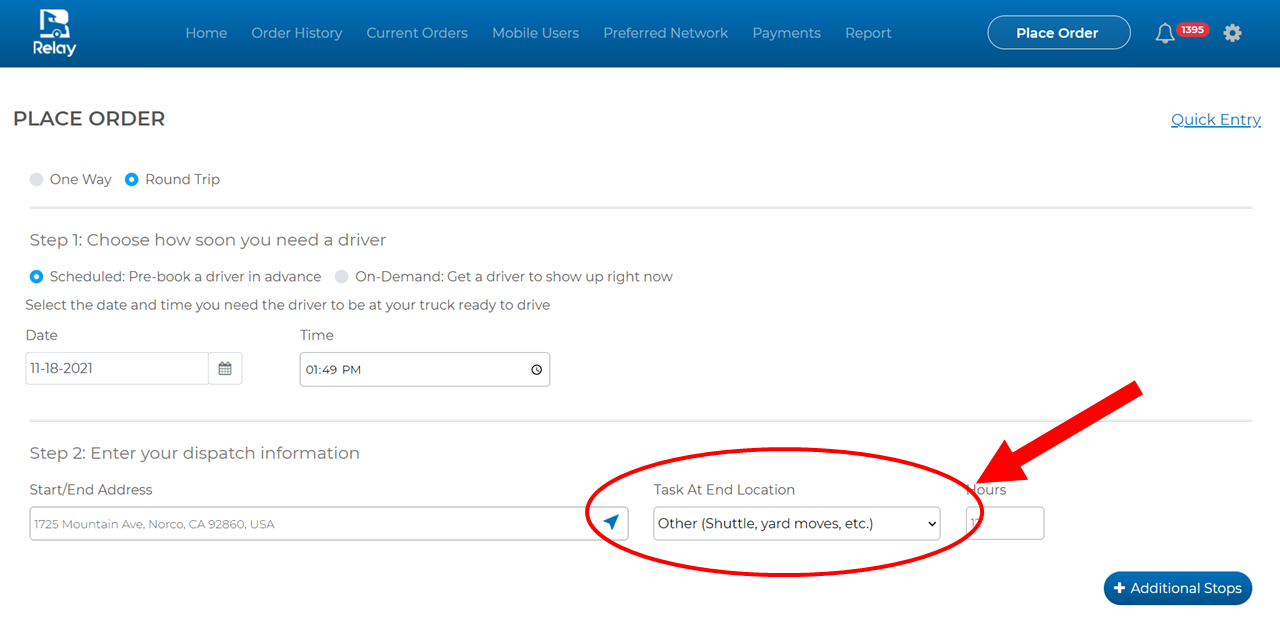This screenshot has width=1280, height=620.
Task: Open the Preferred Network page
Action: (x=665, y=33)
